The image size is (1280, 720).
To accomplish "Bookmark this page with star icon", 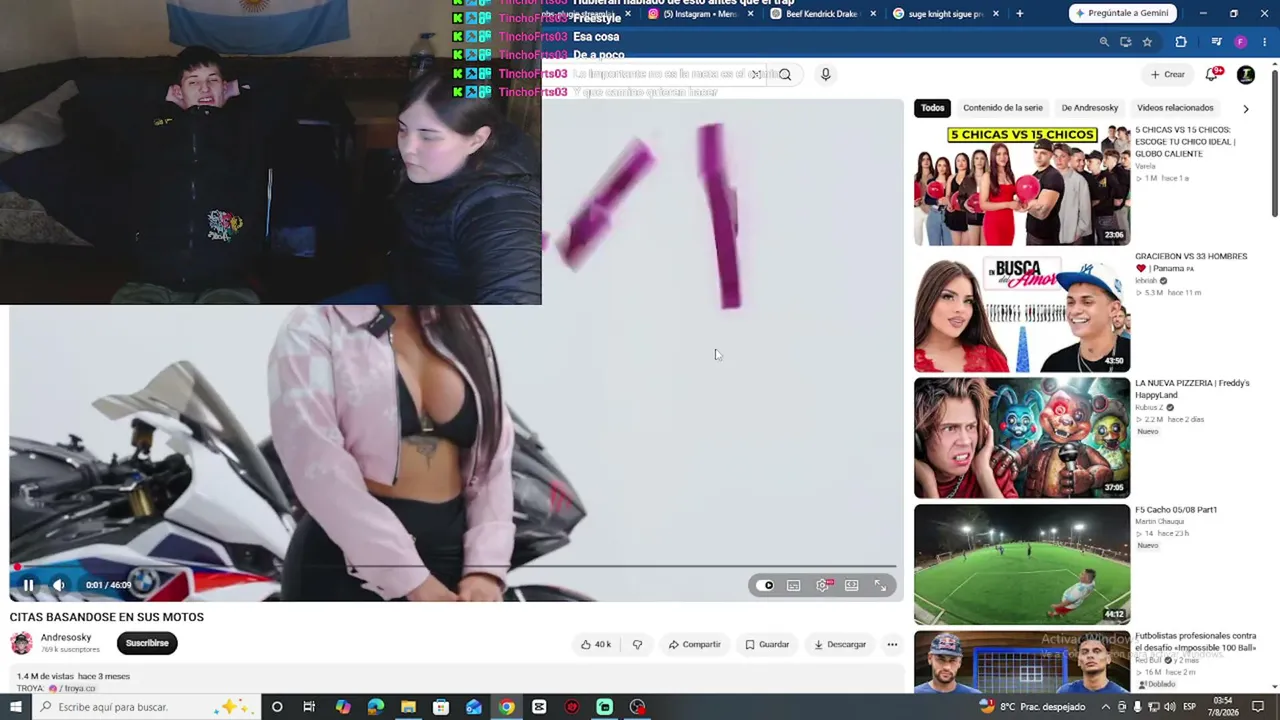I will tap(1147, 42).
